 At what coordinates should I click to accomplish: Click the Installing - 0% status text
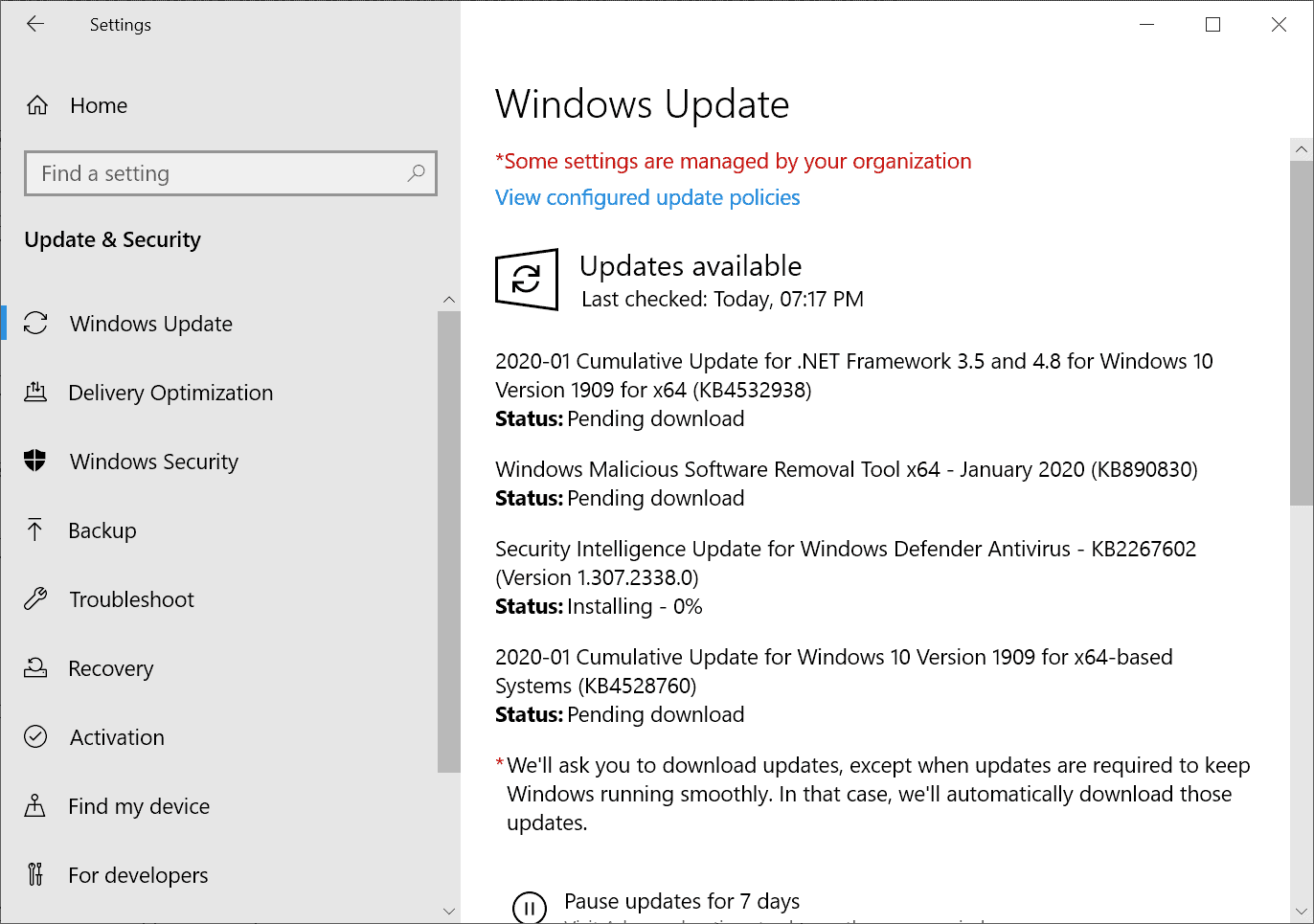635,606
